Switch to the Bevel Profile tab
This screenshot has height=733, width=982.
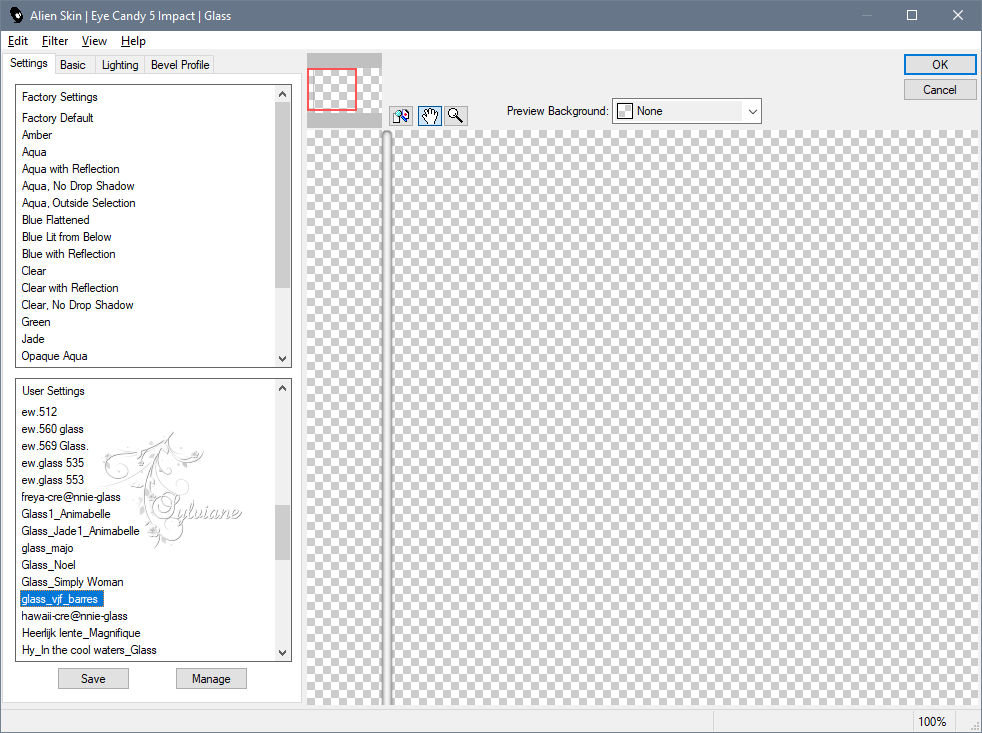[x=180, y=65]
